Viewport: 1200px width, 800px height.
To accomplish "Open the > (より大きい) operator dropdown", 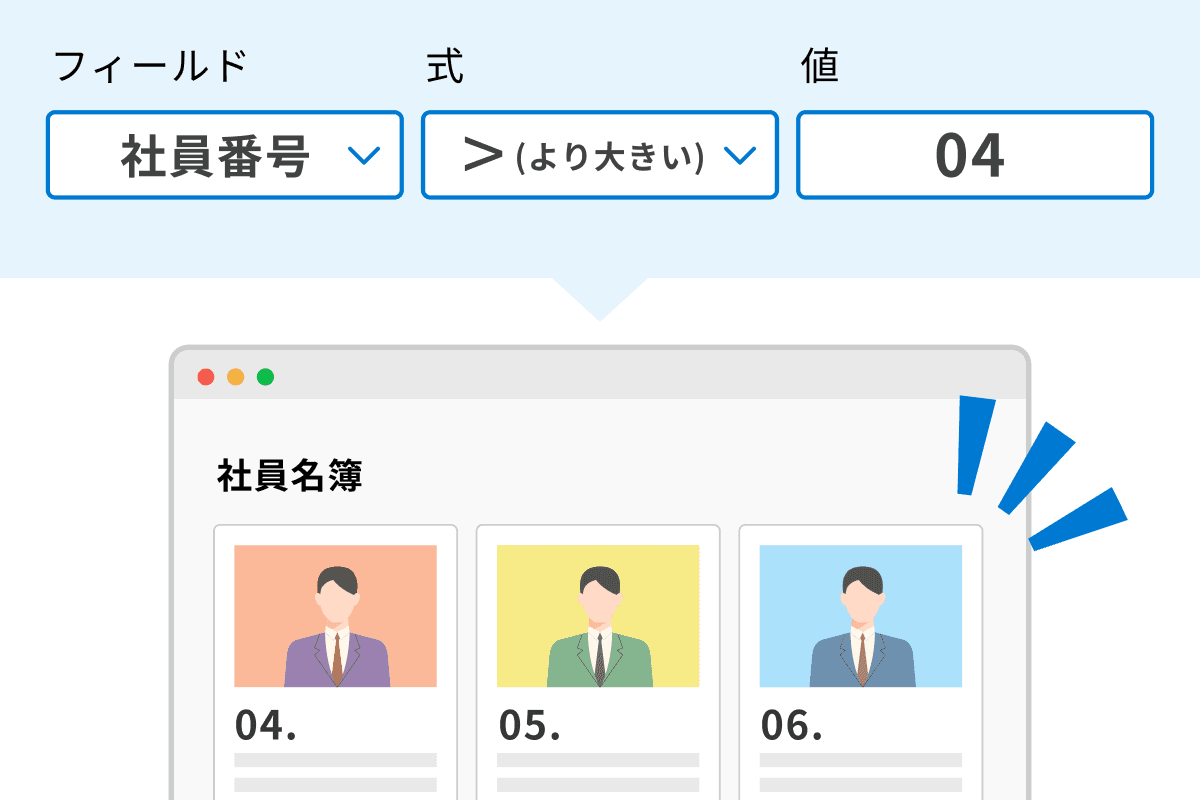I will click(x=598, y=155).
